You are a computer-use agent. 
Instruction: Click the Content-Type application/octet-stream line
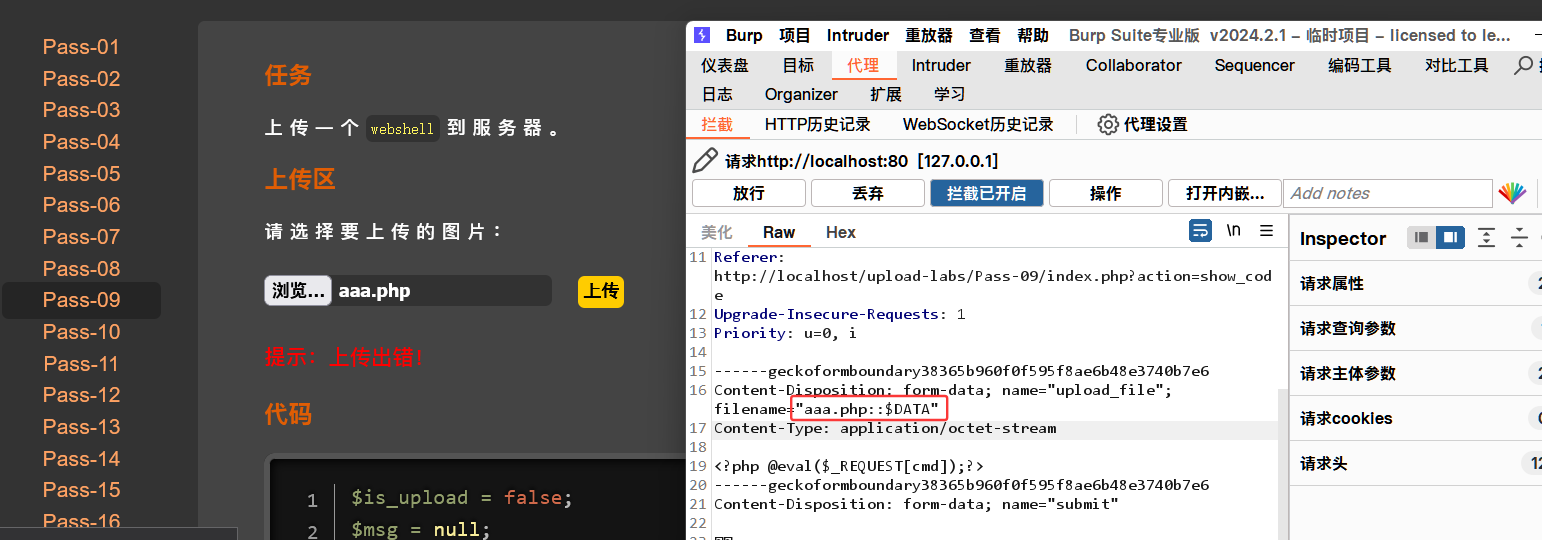(x=885, y=428)
